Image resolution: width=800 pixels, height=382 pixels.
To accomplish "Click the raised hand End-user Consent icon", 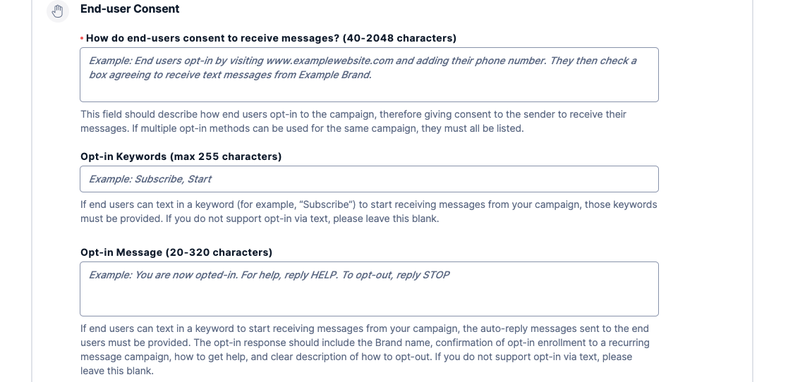I will point(58,11).
